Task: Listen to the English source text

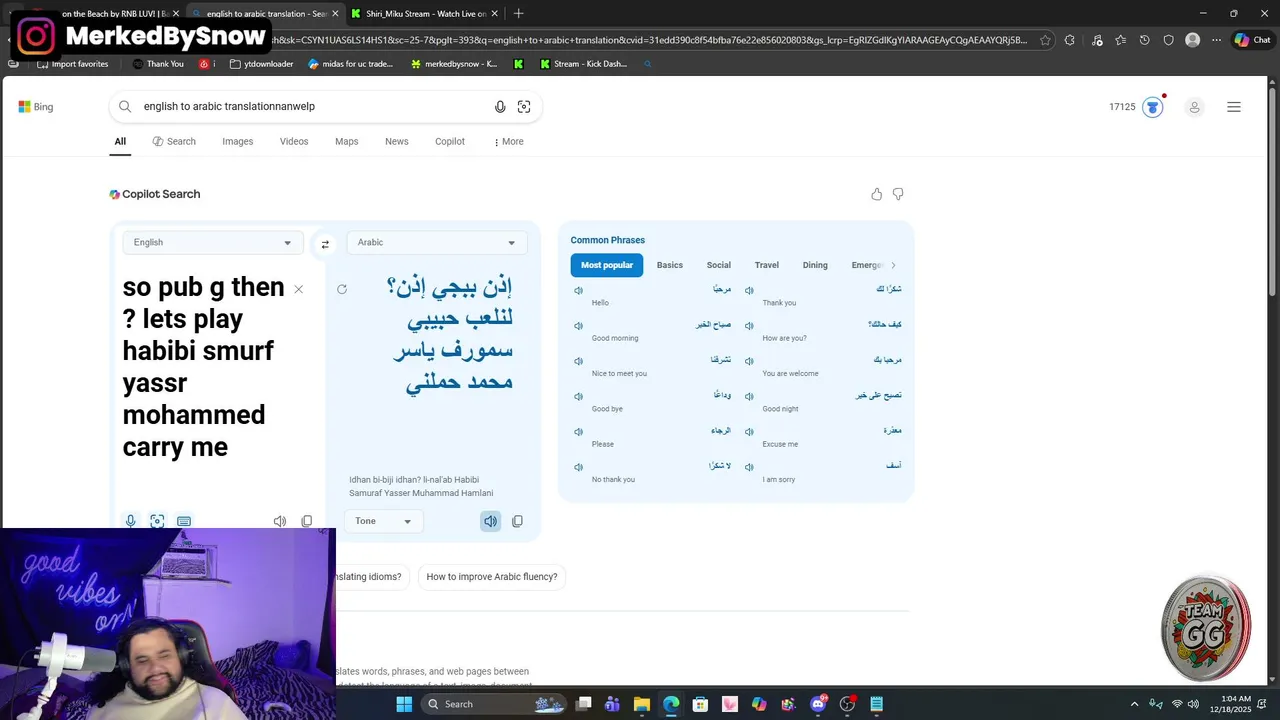Action: 280,521
